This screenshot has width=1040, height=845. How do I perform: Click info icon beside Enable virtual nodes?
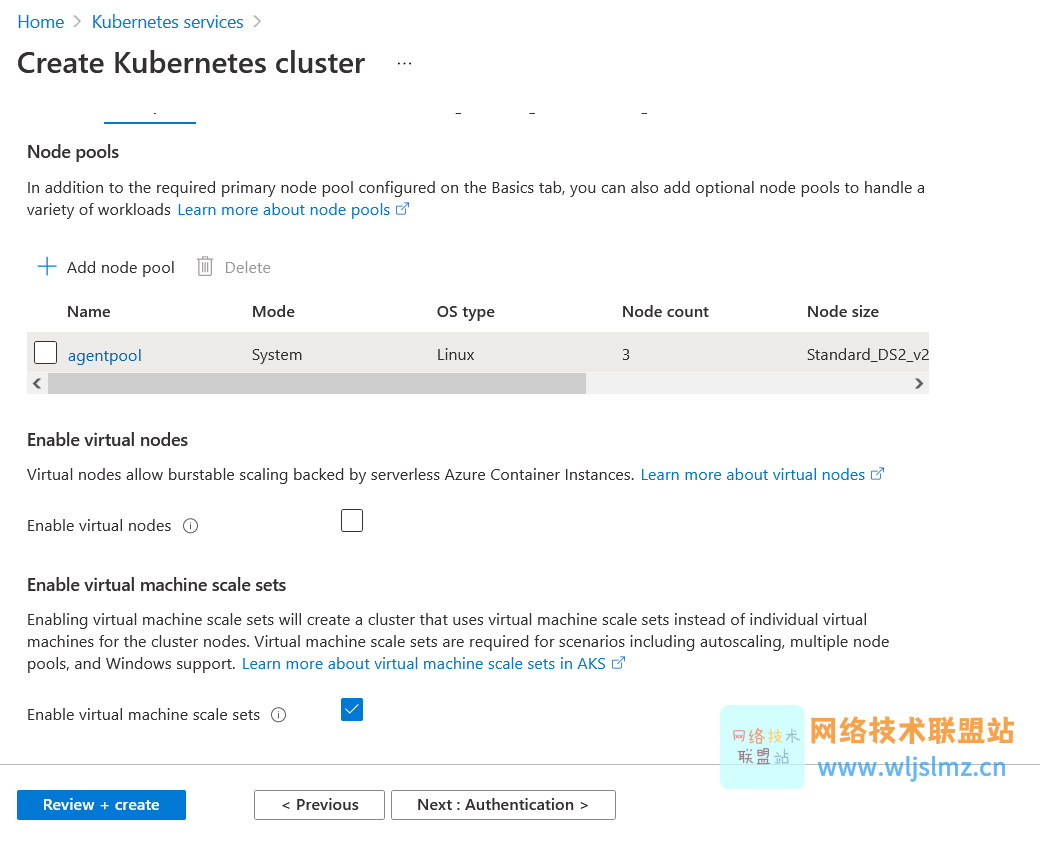click(x=190, y=526)
